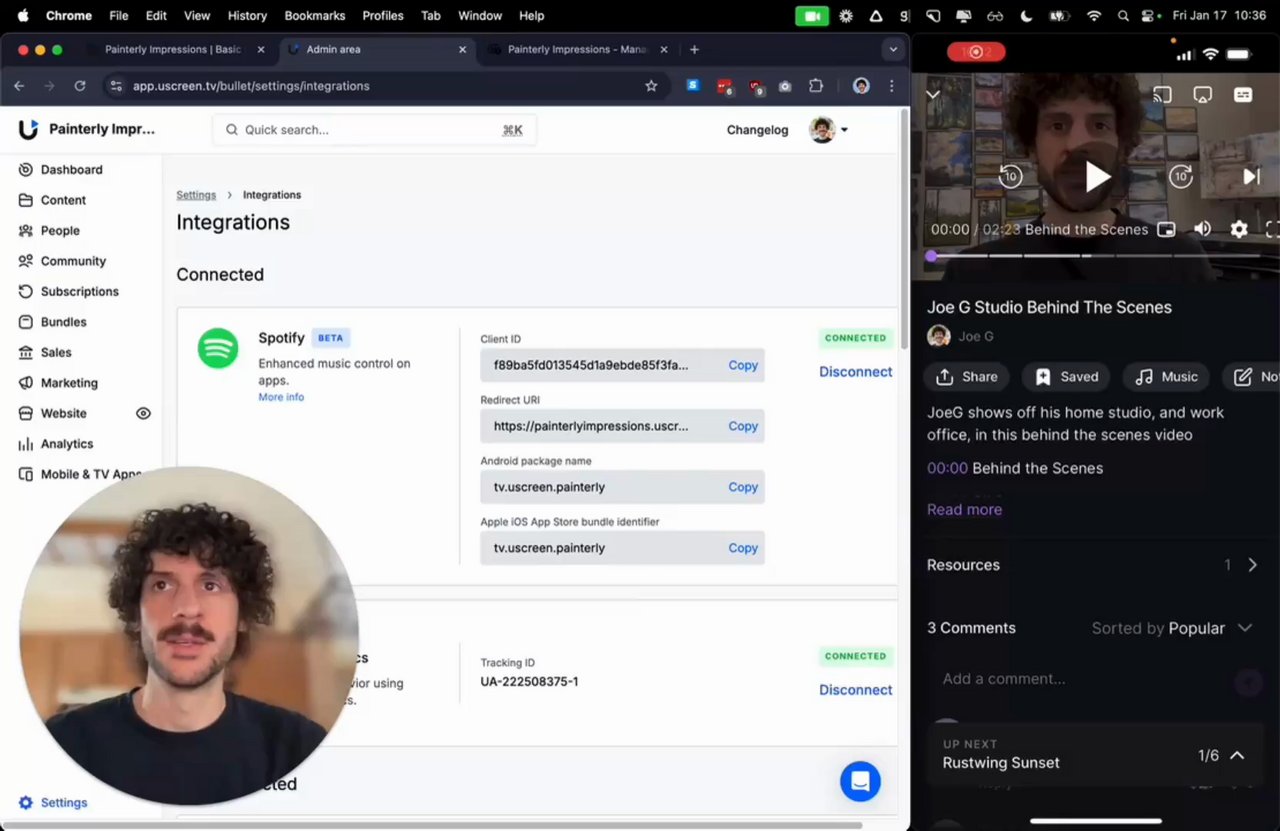The width and height of the screenshot is (1280, 831).
Task: Open the chat support widget
Action: (860, 782)
